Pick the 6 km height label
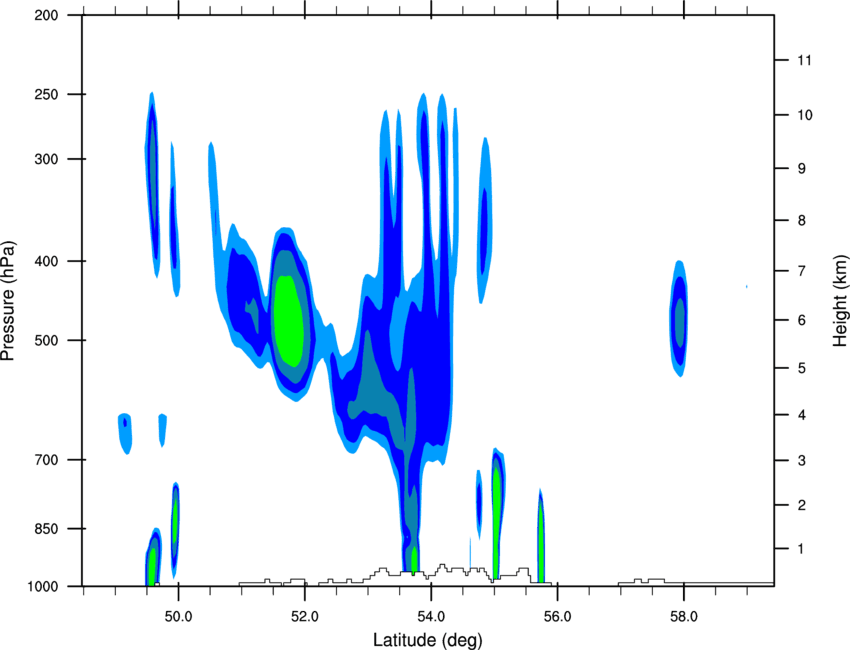Screen dimensions: 850x650 point(801,320)
